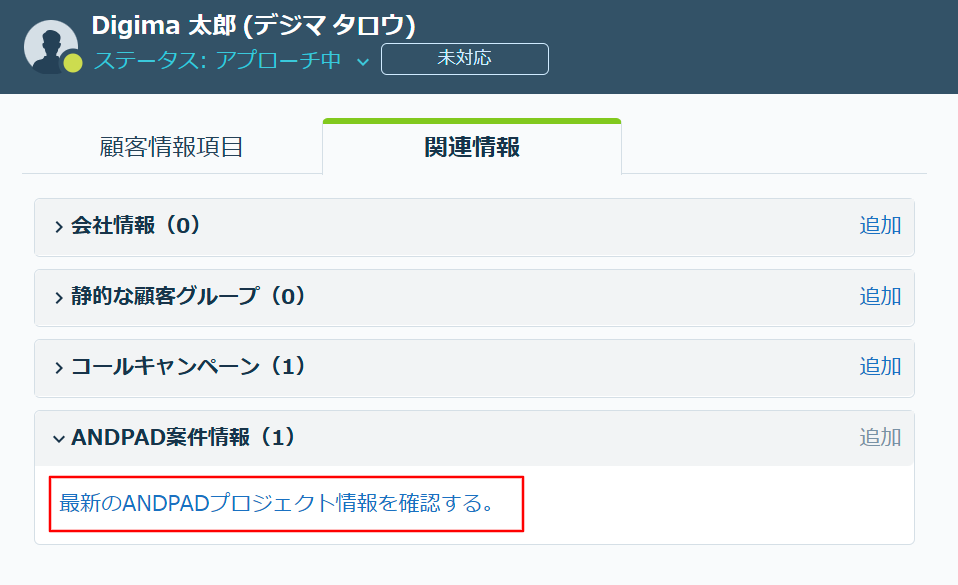Click the customer avatar profile icon
Viewport: 958px width, 585px height.
point(51,47)
